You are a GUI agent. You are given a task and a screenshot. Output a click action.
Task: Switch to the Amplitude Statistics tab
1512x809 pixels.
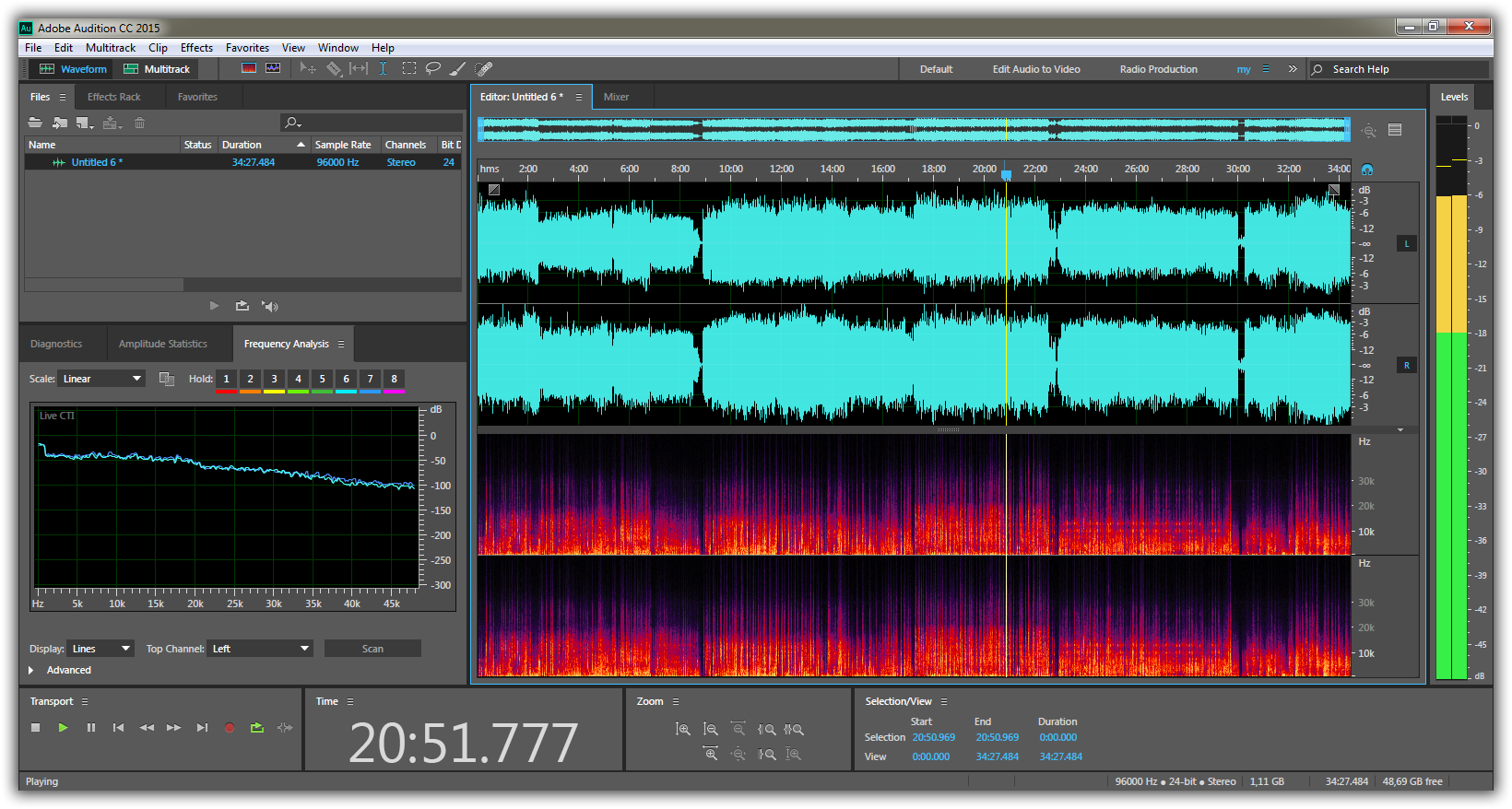[x=163, y=344]
